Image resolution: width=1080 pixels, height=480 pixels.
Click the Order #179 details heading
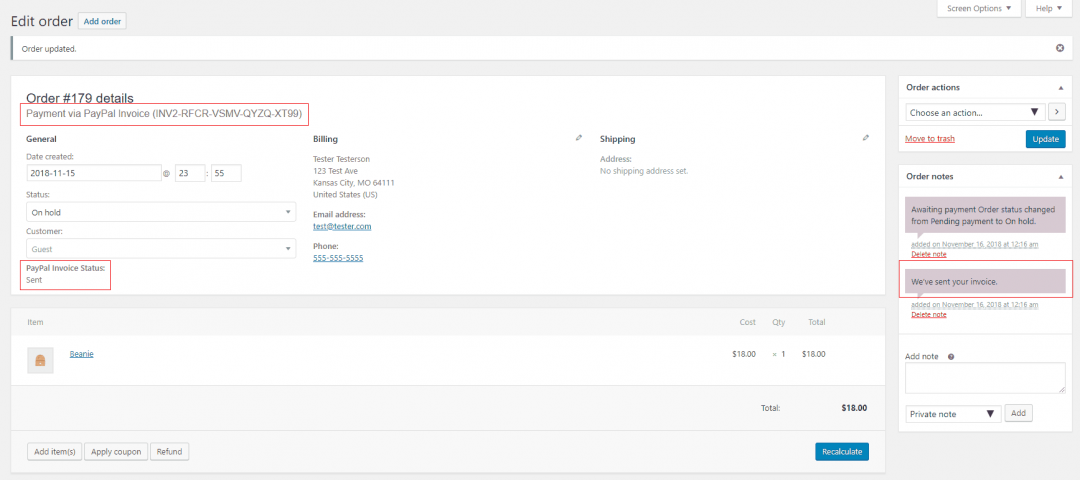coord(80,98)
